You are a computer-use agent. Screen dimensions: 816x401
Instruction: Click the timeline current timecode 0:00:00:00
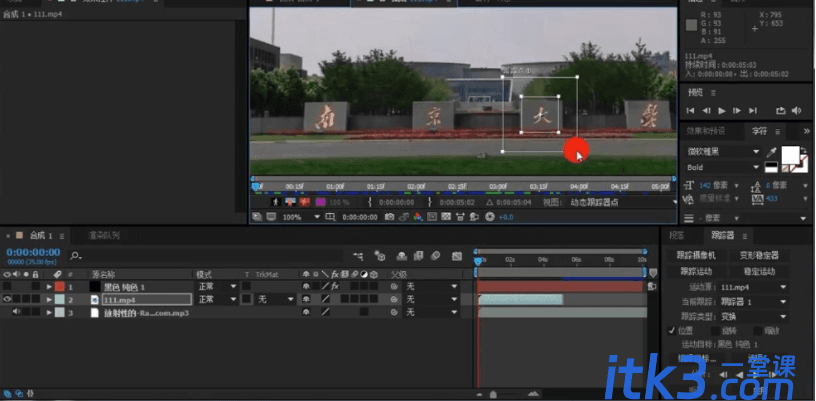(x=33, y=252)
